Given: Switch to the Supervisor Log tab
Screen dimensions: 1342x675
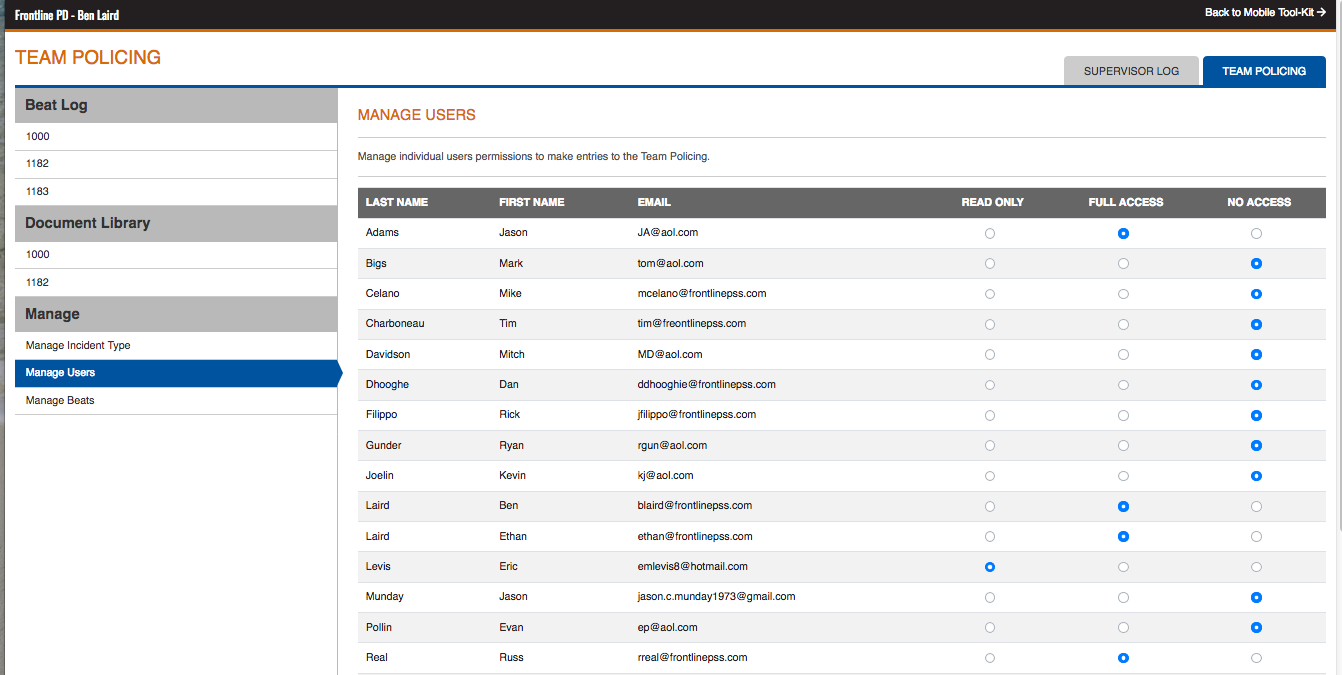Looking at the screenshot, I should pos(1131,71).
